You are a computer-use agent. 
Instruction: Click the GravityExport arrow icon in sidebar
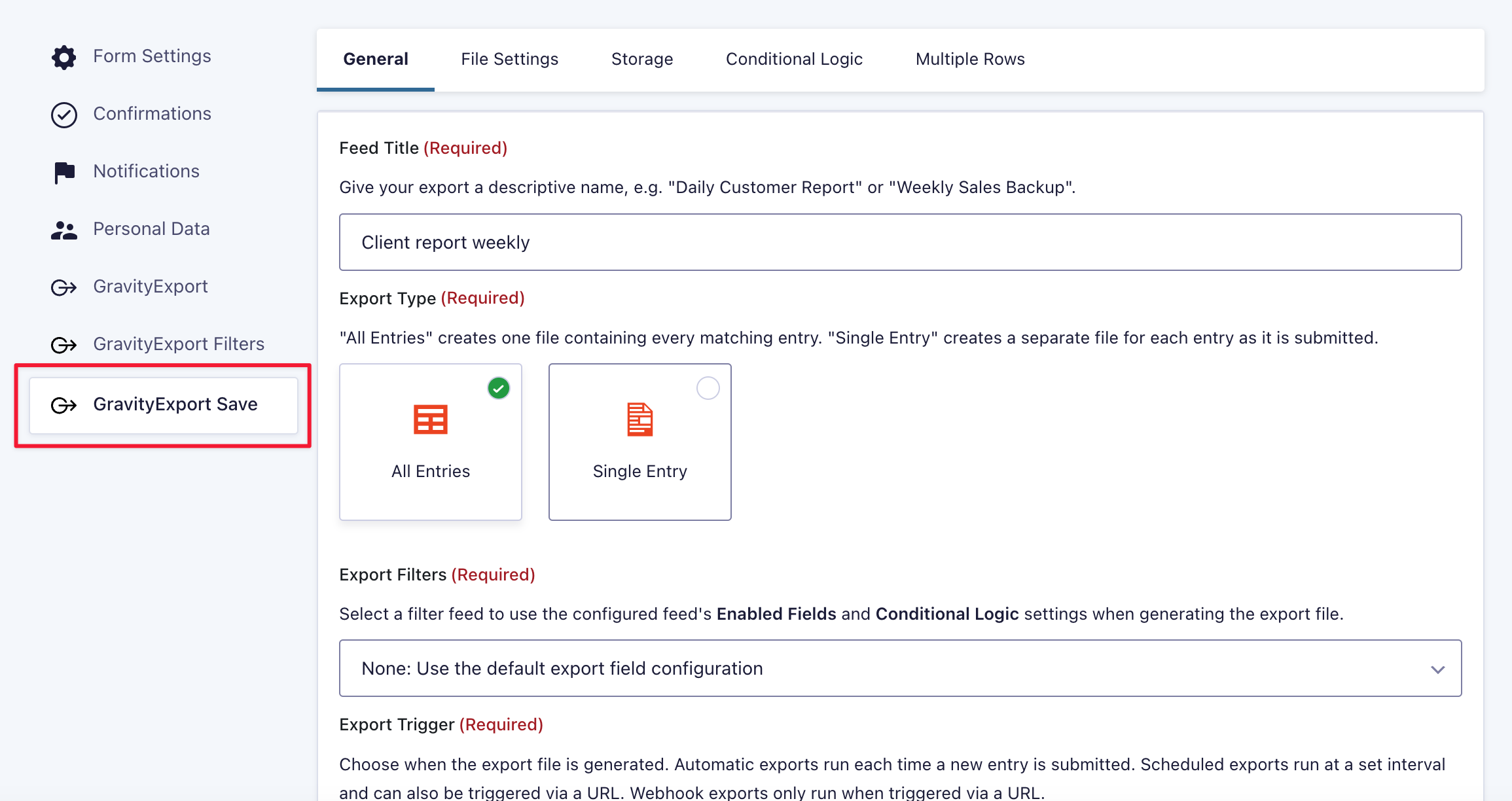[63, 287]
